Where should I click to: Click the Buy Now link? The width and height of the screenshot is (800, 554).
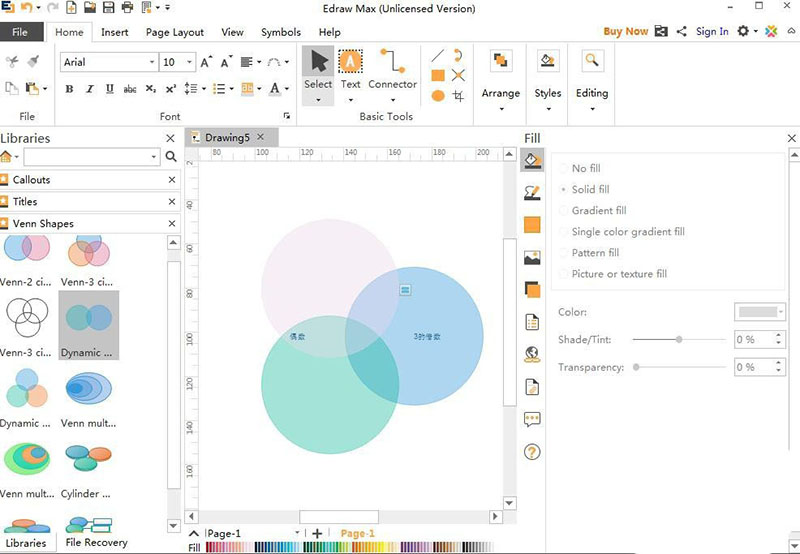(626, 32)
